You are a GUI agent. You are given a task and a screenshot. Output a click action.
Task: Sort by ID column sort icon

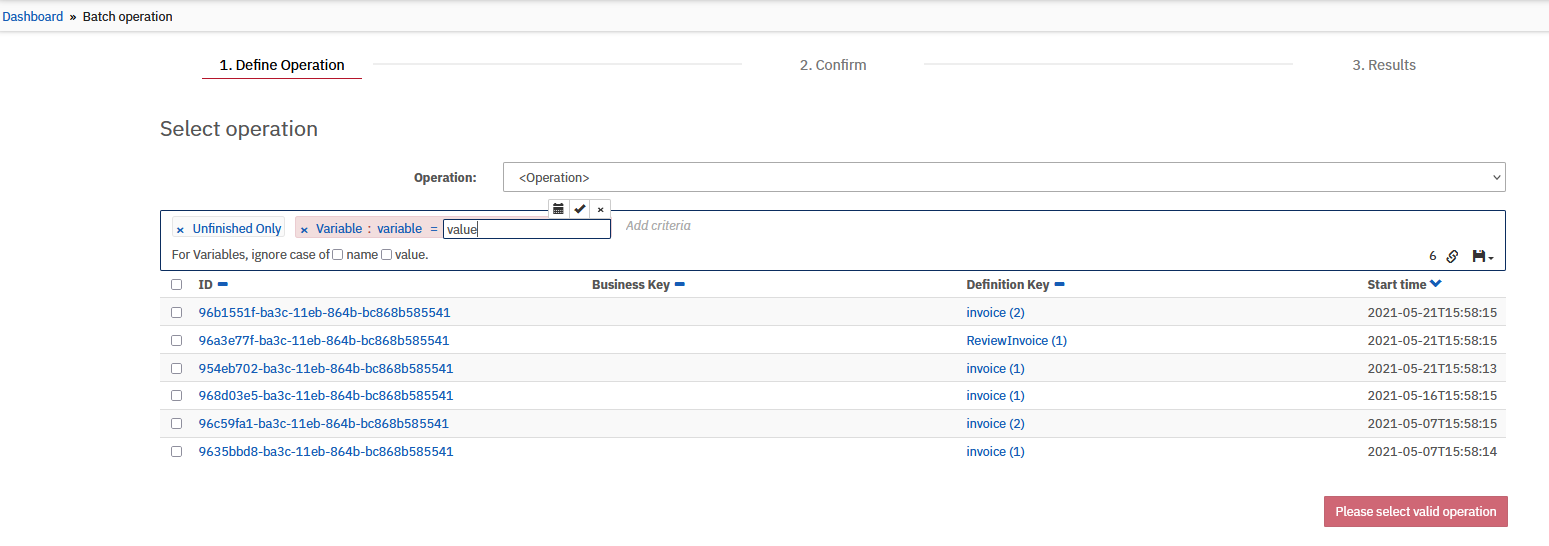[223, 285]
